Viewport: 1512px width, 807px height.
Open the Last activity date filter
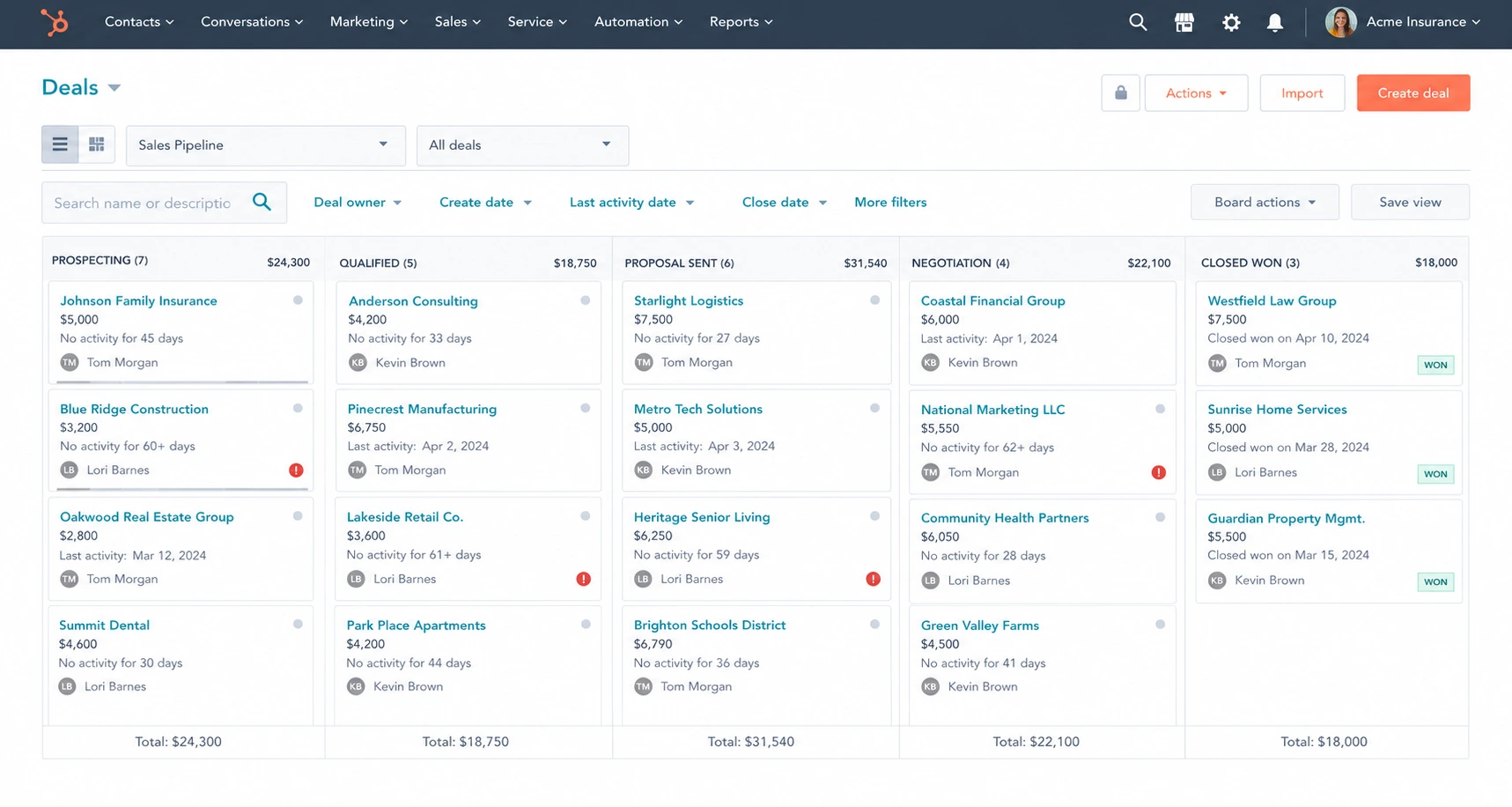tap(631, 203)
